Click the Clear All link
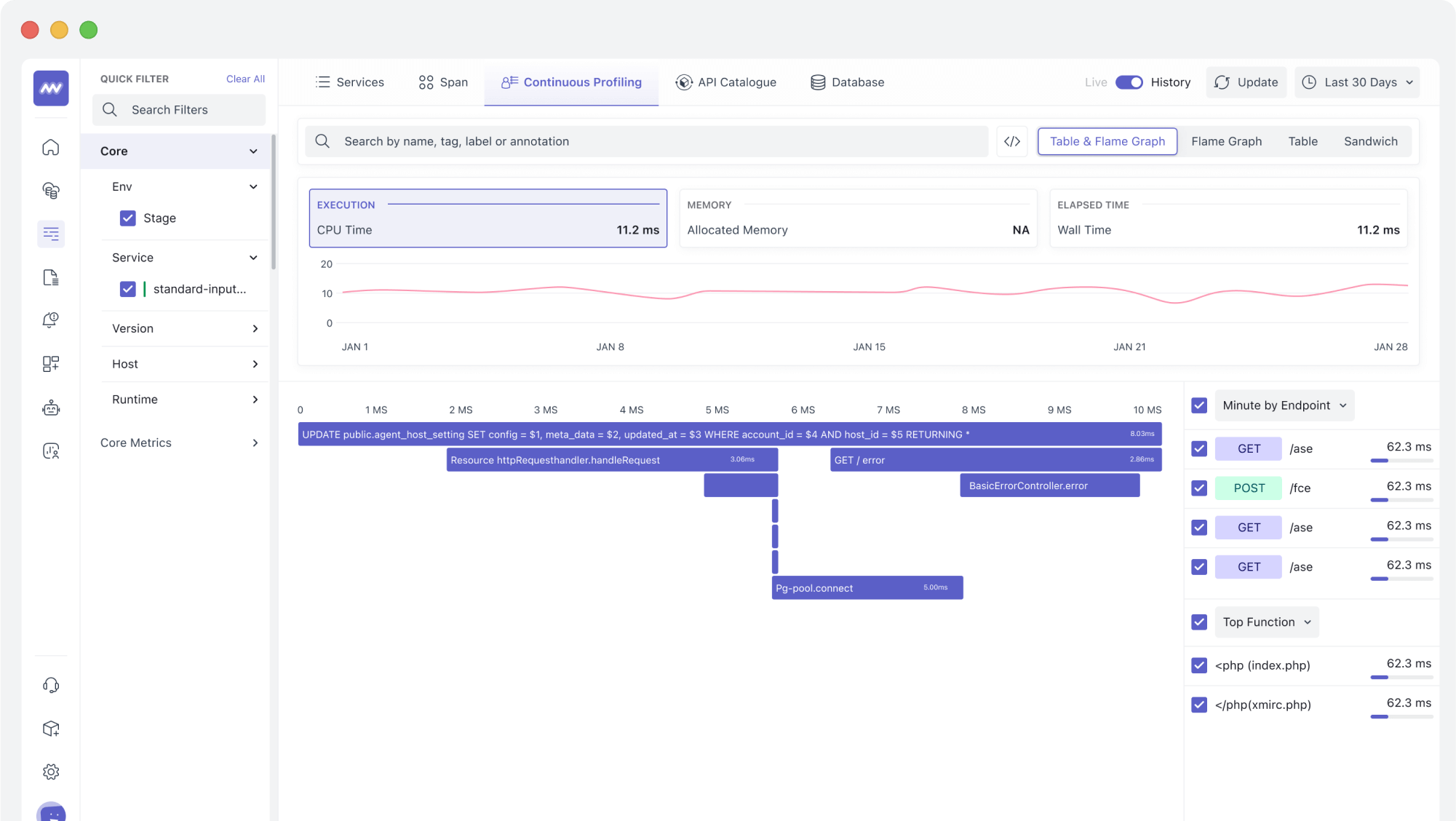1456x821 pixels. pyautogui.click(x=245, y=79)
